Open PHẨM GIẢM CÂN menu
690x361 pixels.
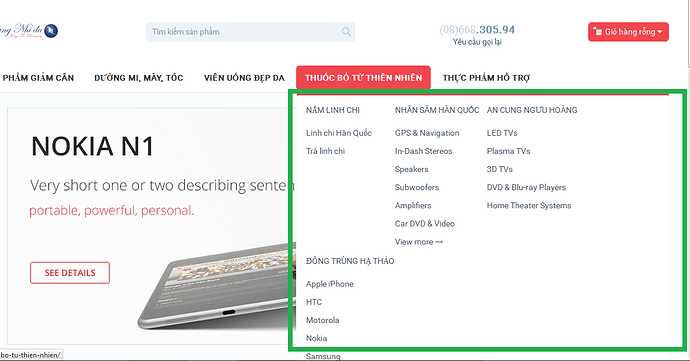[x=38, y=78]
